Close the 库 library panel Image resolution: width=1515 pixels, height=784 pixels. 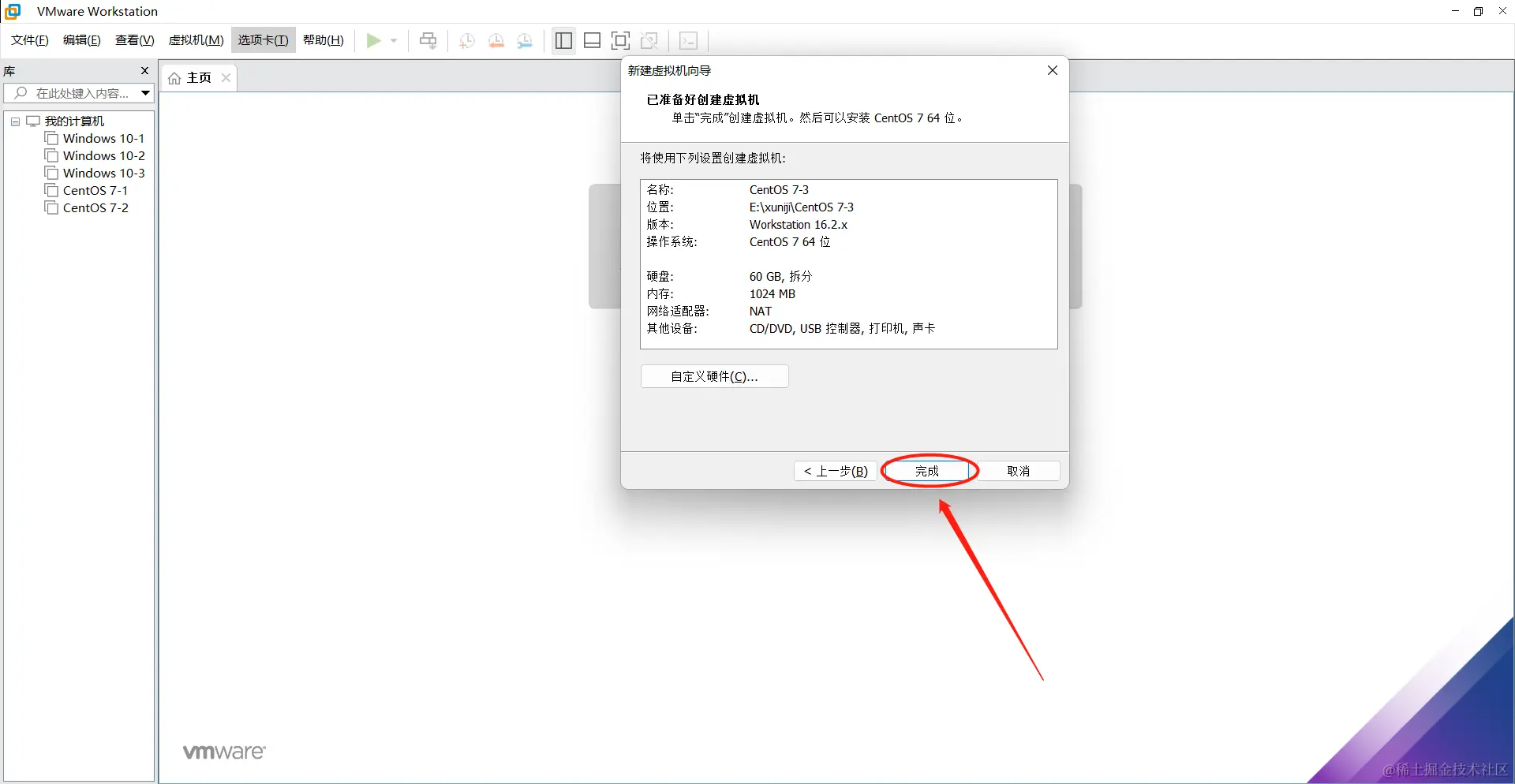click(144, 71)
